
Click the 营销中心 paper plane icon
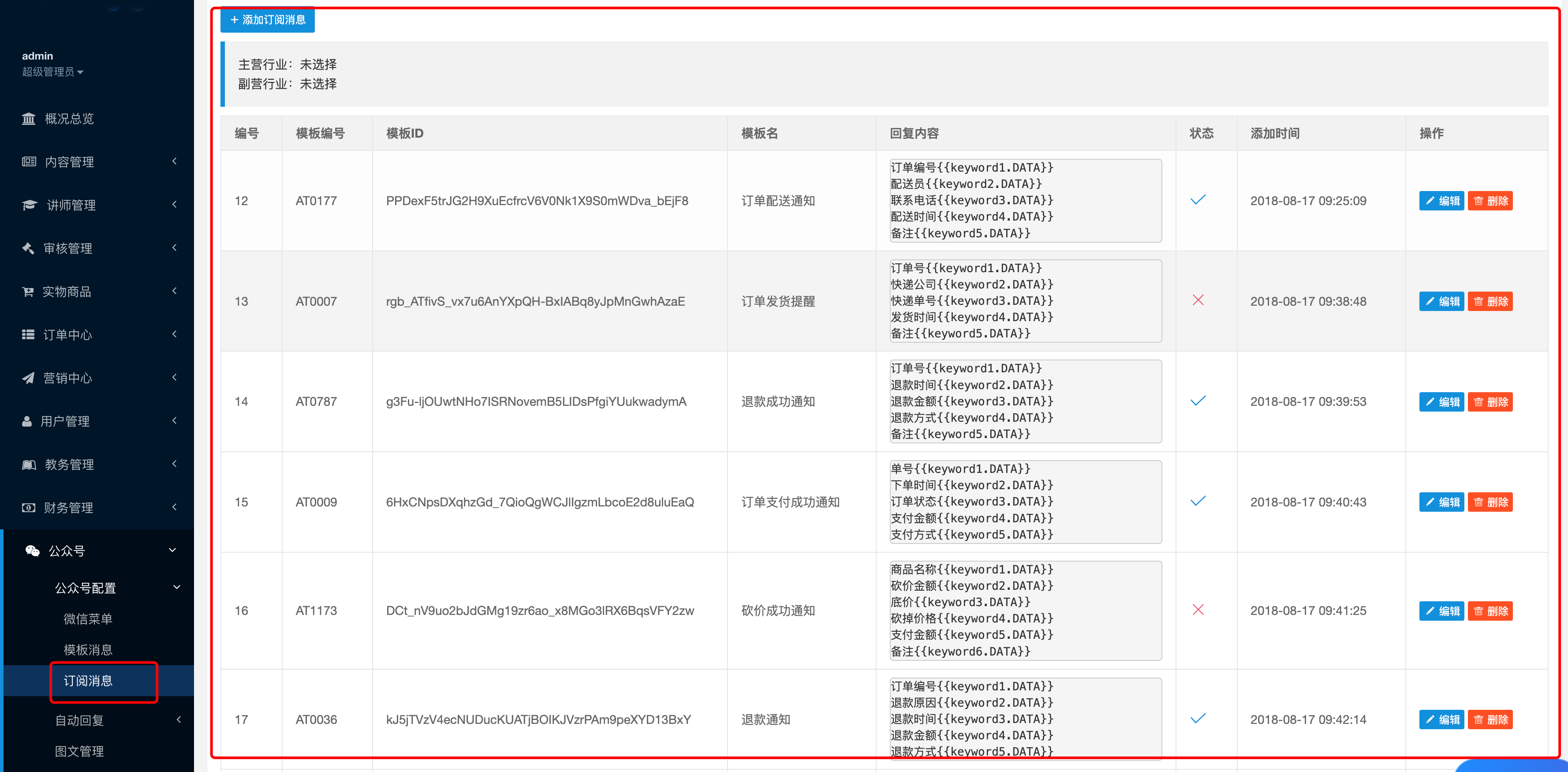pyautogui.click(x=28, y=378)
